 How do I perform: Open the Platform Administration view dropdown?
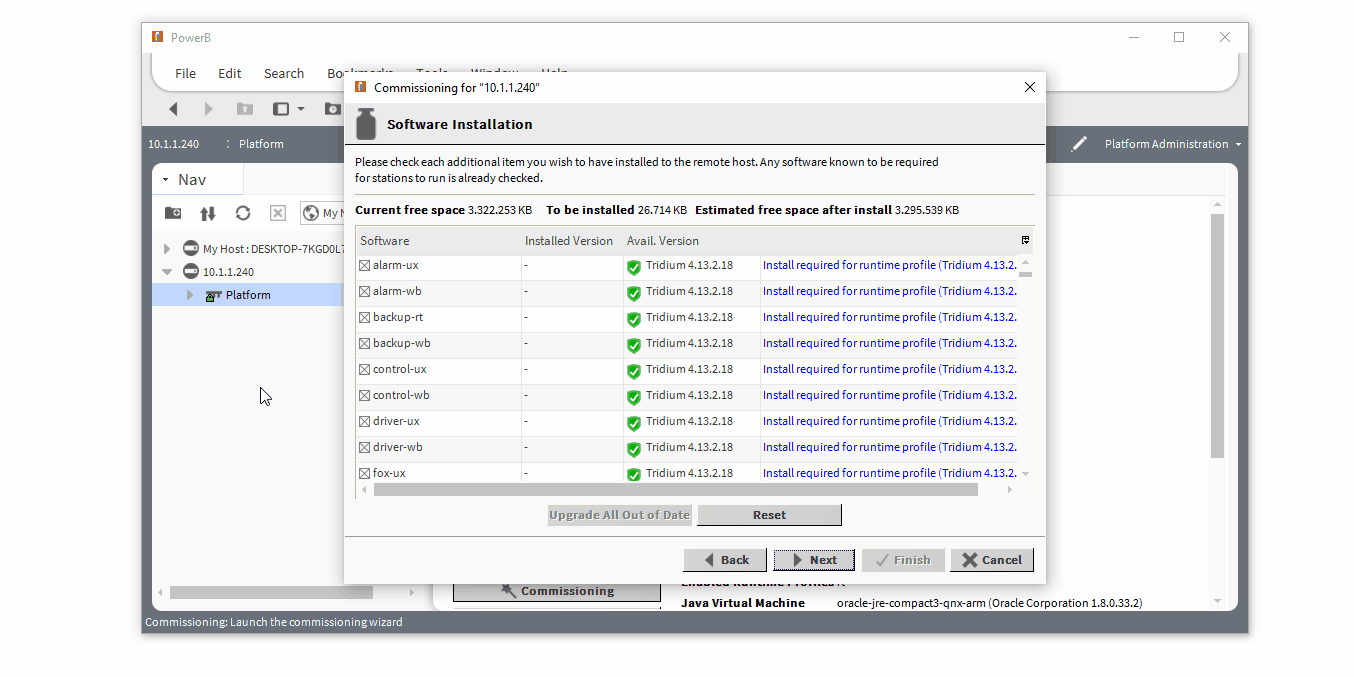point(1238,145)
